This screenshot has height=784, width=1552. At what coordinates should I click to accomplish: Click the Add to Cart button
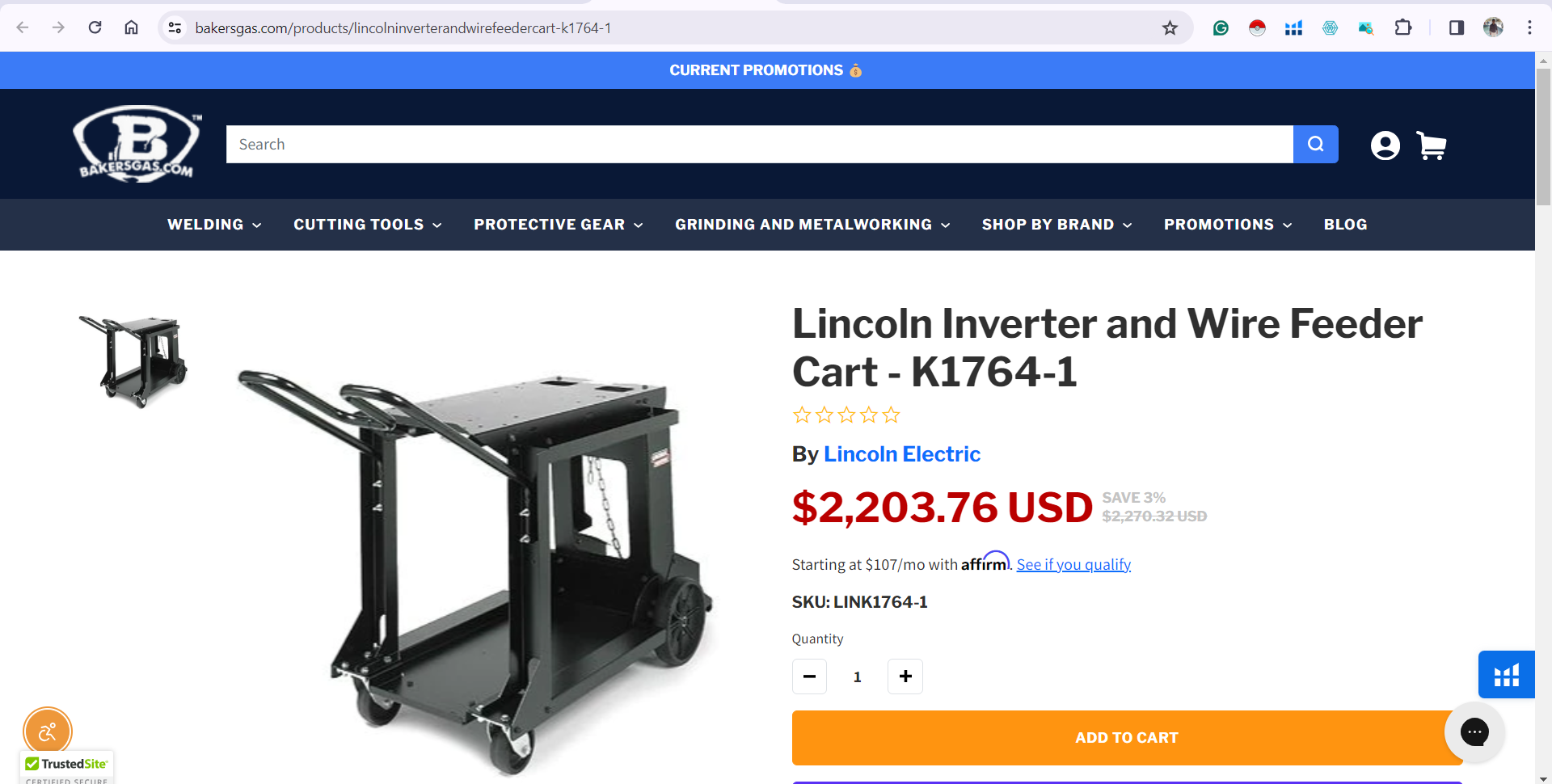coord(1127,738)
